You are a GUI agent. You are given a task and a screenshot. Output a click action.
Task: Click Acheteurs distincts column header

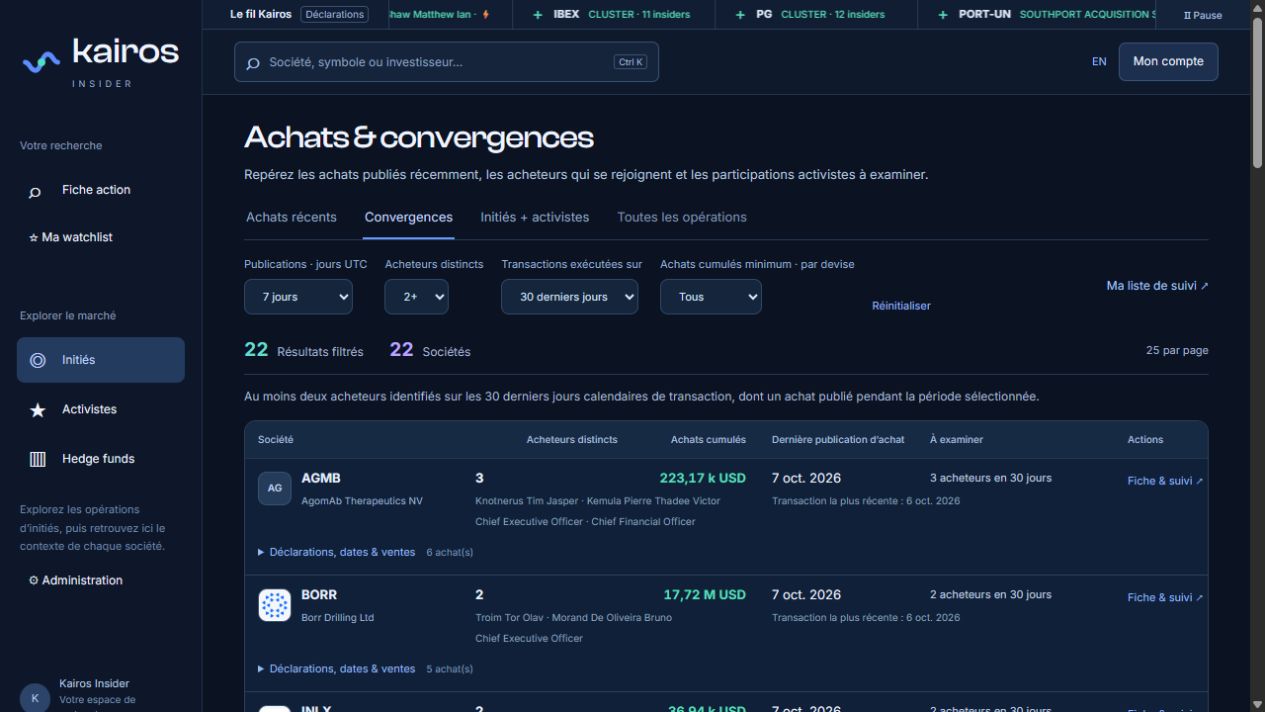(572, 440)
